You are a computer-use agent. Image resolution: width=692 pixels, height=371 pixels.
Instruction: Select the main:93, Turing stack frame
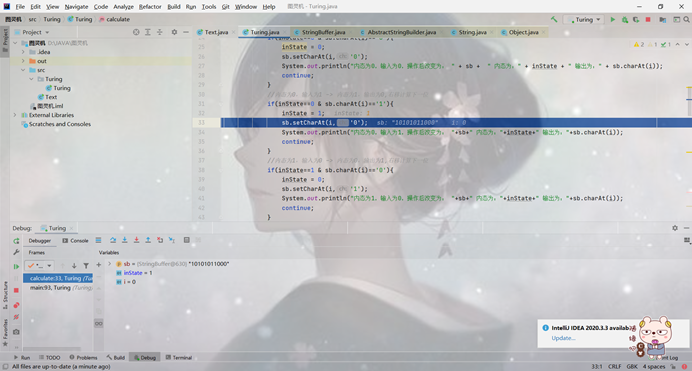pos(58,288)
